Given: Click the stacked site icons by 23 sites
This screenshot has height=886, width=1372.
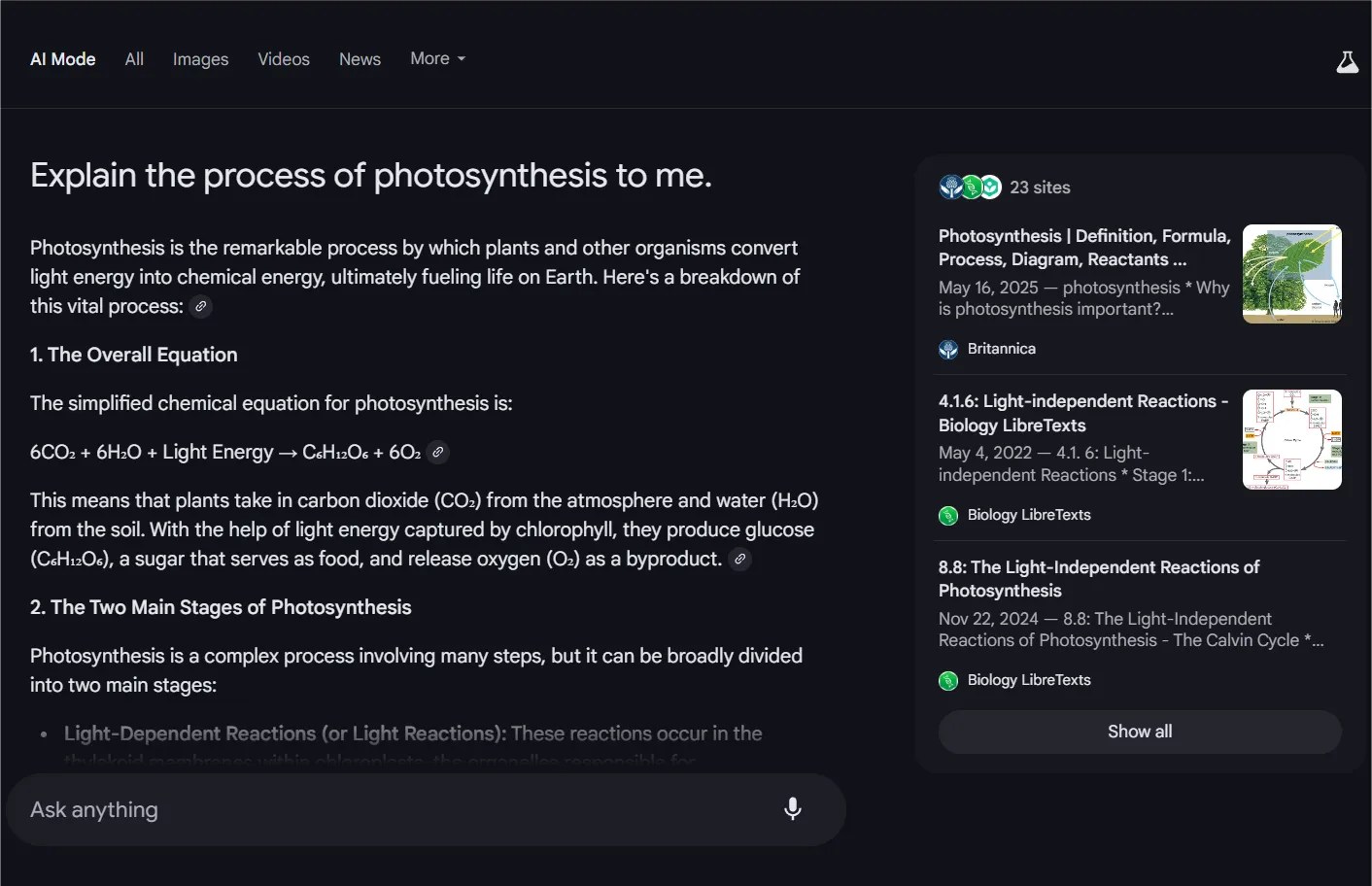Looking at the screenshot, I should click(x=970, y=187).
